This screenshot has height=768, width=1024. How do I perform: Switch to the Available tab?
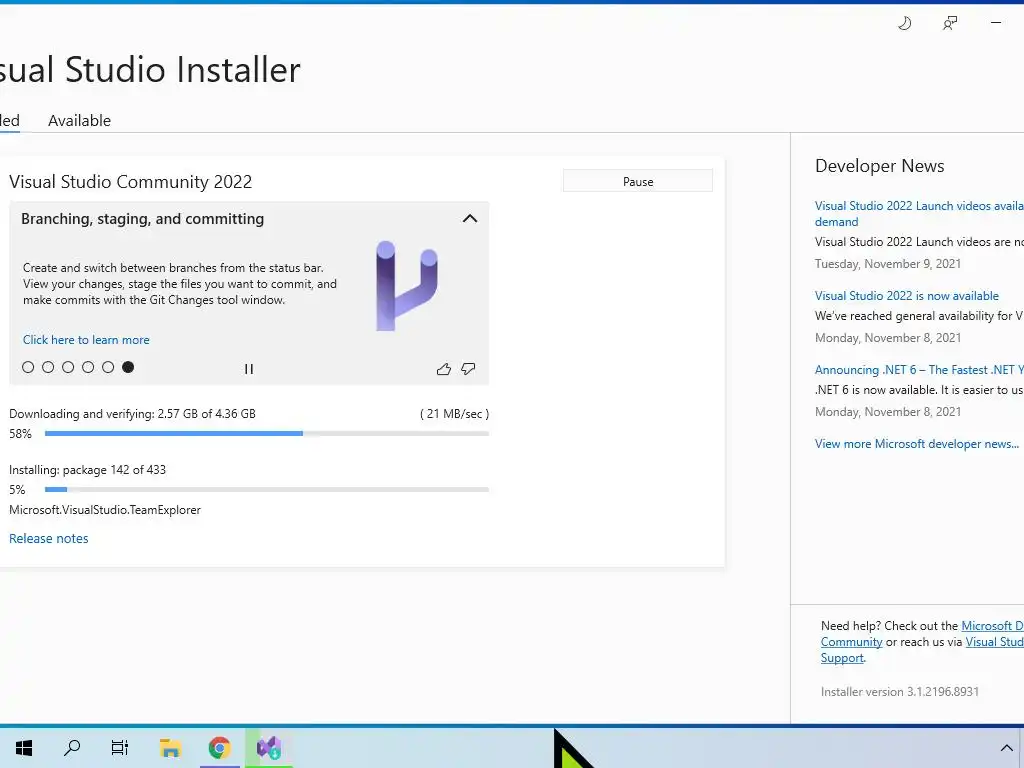pos(80,120)
